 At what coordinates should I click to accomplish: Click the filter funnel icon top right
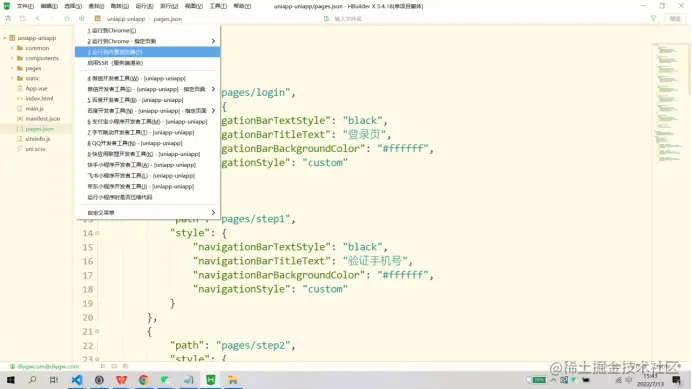pos(653,19)
